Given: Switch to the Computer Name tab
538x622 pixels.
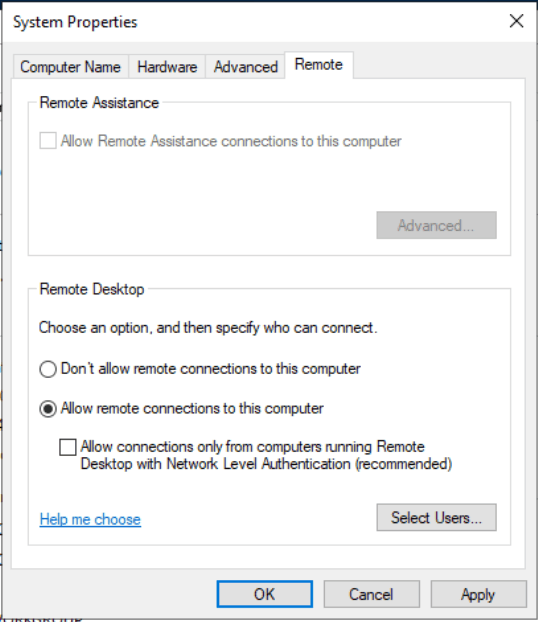Looking at the screenshot, I should click(70, 67).
